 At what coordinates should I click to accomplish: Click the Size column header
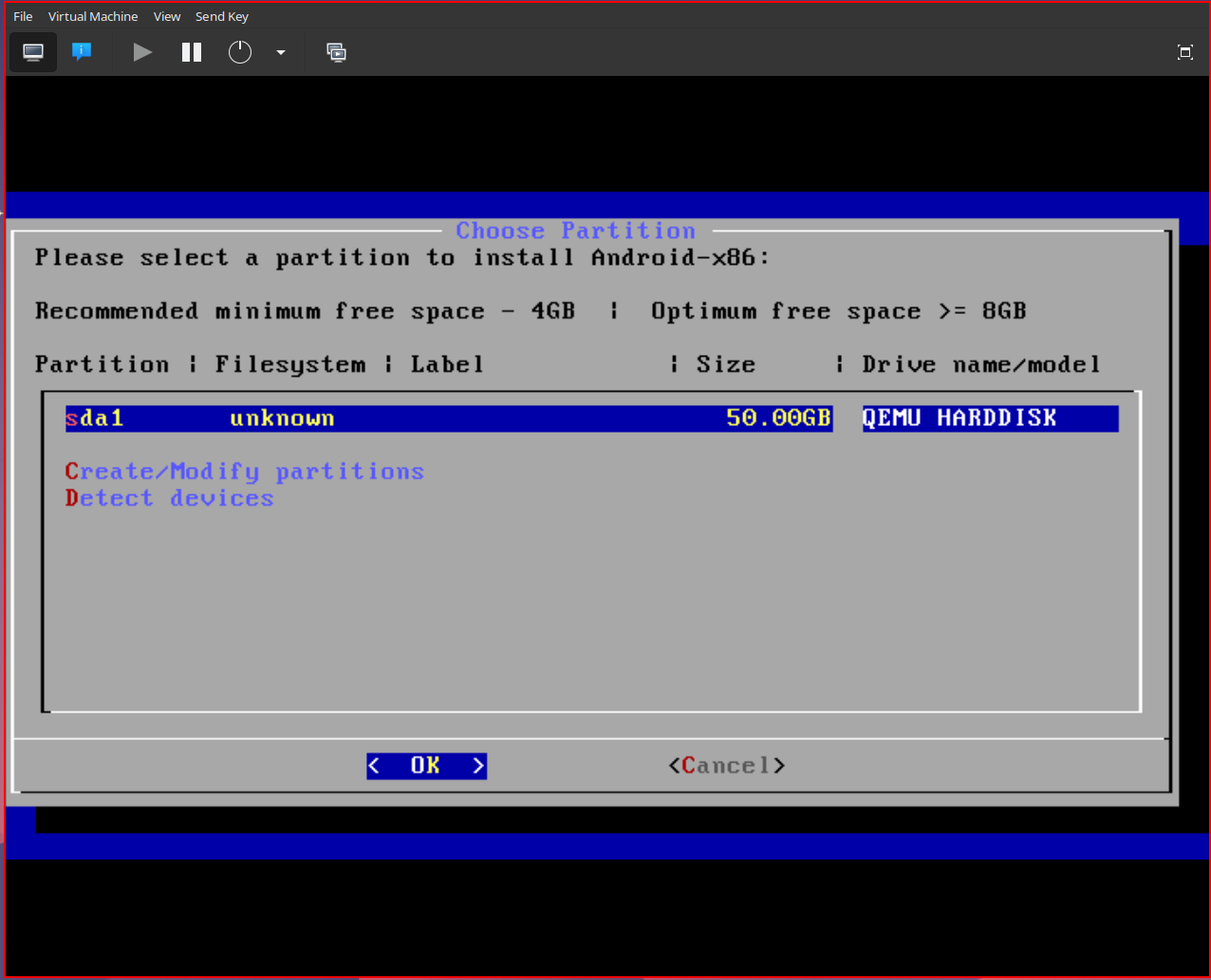[725, 364]
